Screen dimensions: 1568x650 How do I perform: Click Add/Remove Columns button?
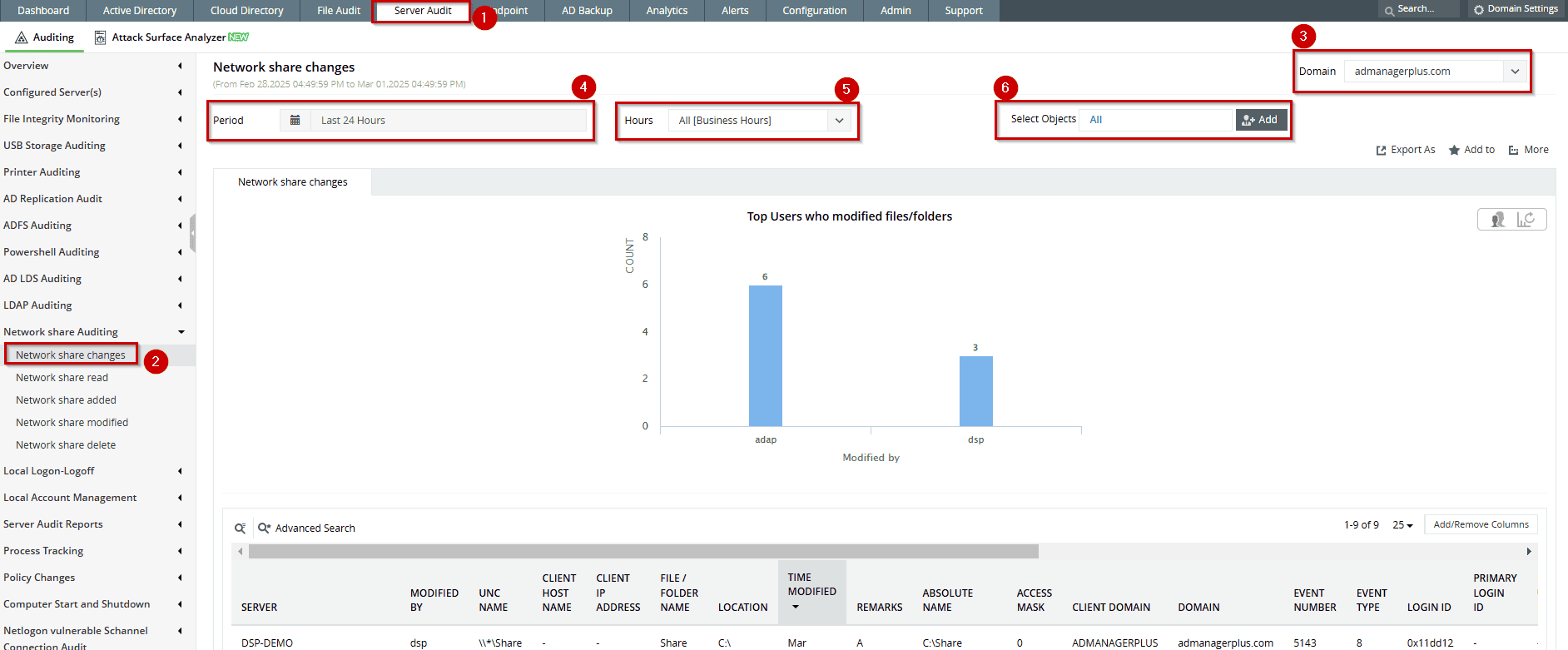[x=1481, y=525]
